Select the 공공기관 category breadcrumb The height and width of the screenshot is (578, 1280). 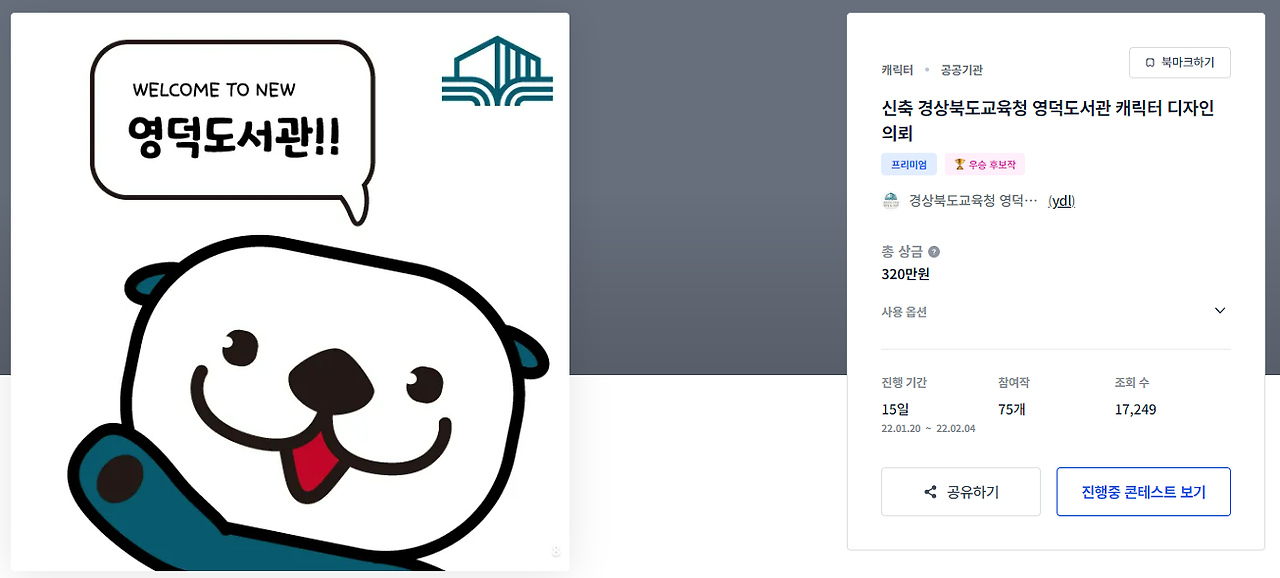[x=961, y=70]
